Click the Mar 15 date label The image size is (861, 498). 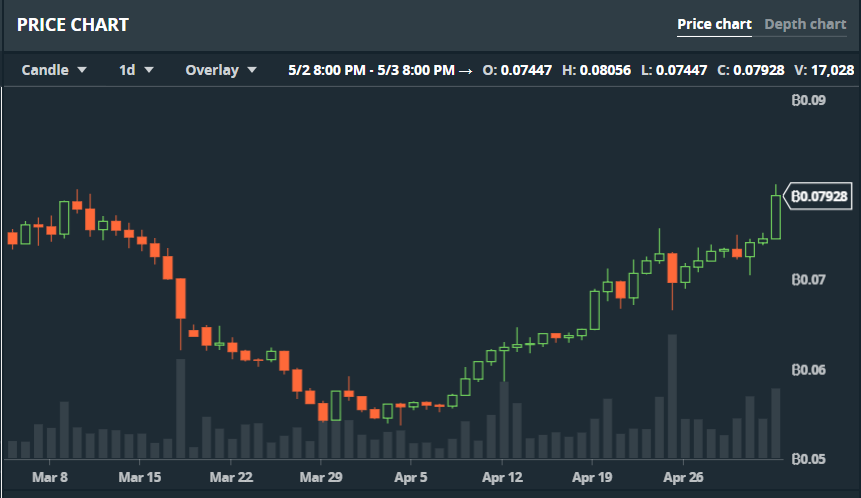139,477
